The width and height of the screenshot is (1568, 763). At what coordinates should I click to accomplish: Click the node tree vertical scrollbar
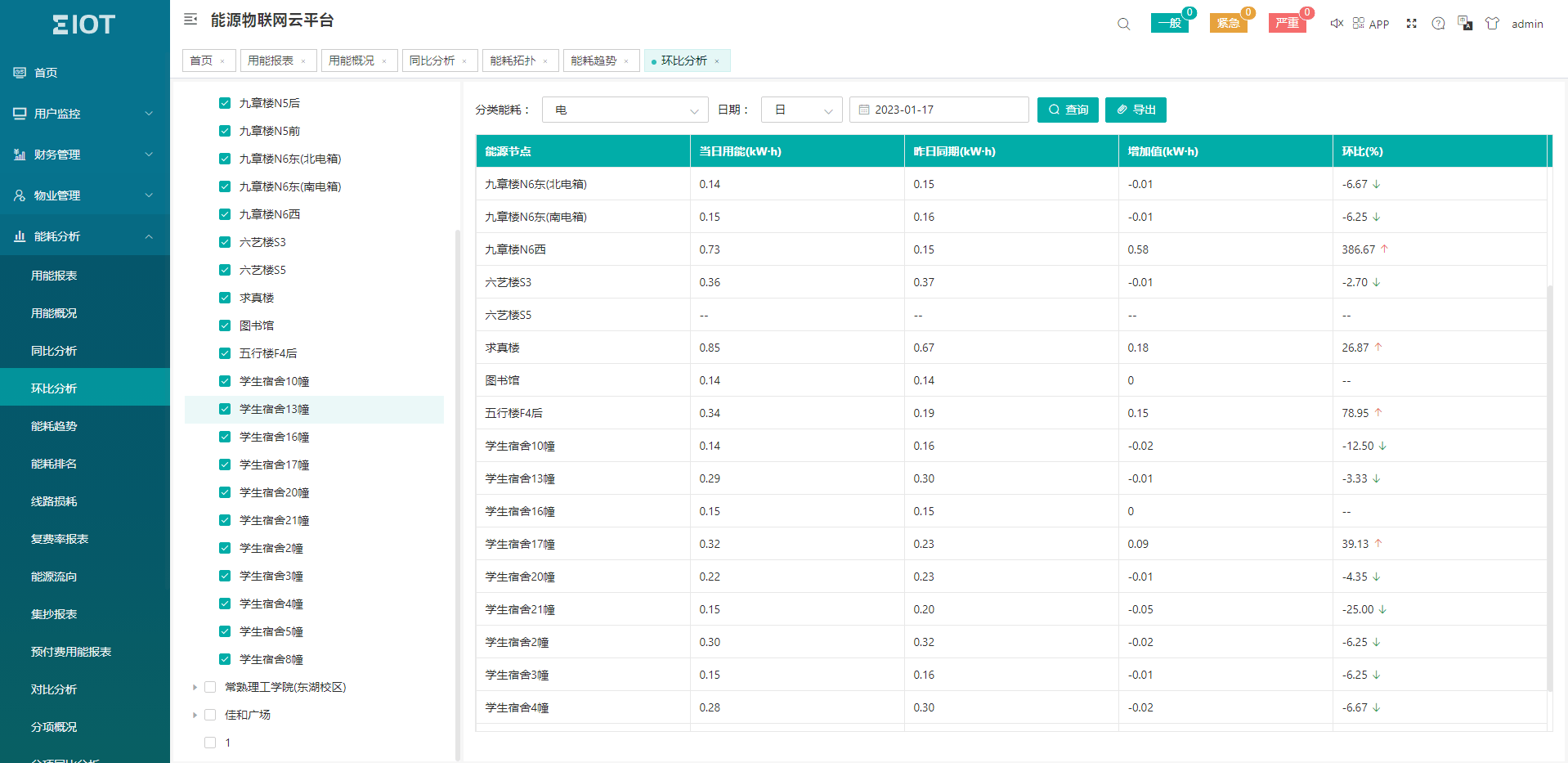click(458, 495)
